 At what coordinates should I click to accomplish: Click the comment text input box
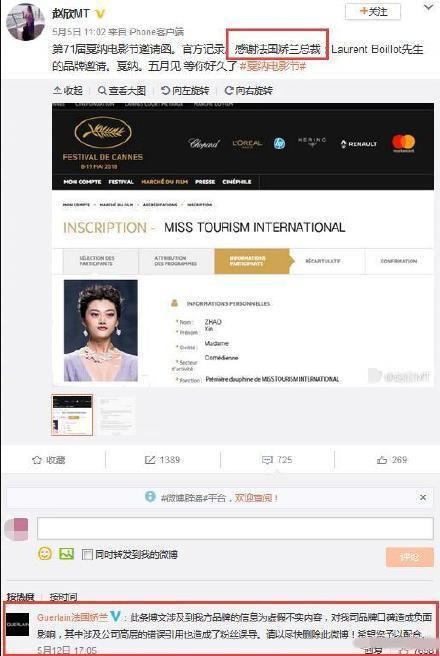[x=235, y=528]
